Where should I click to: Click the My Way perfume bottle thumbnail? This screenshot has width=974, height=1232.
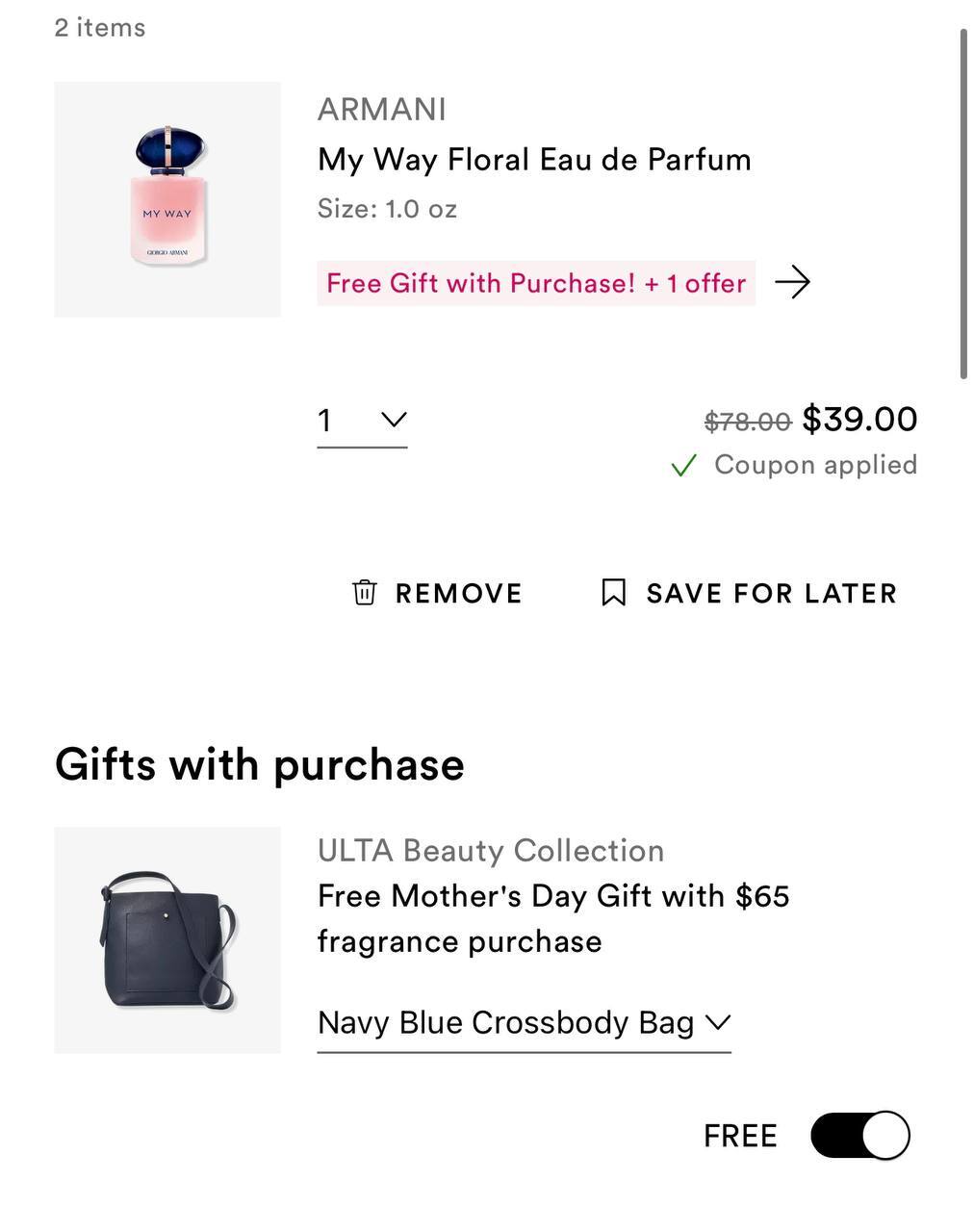click(167, 199)
